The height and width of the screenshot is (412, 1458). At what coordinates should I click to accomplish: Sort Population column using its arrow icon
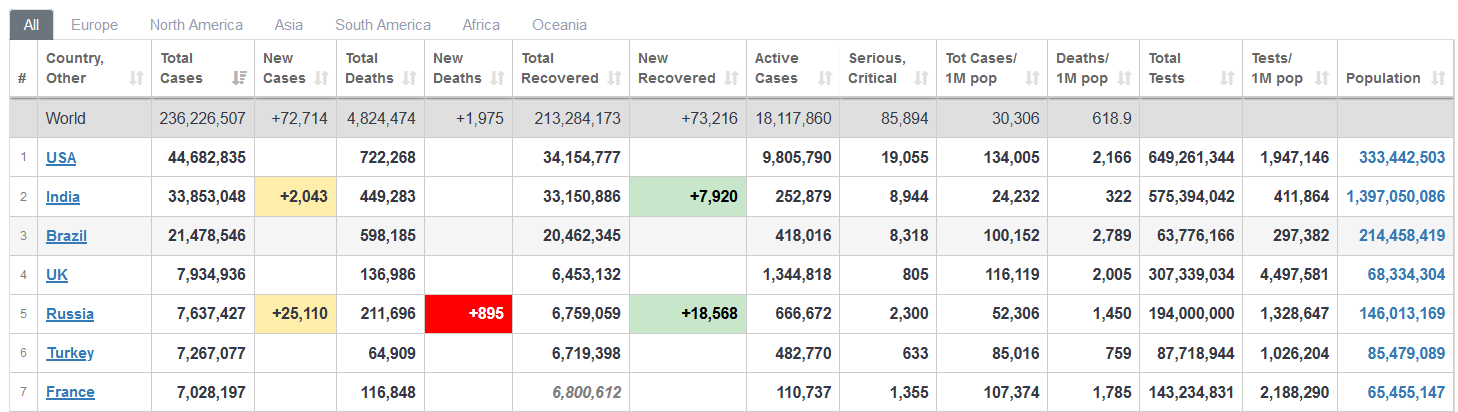click(1439, 78)
